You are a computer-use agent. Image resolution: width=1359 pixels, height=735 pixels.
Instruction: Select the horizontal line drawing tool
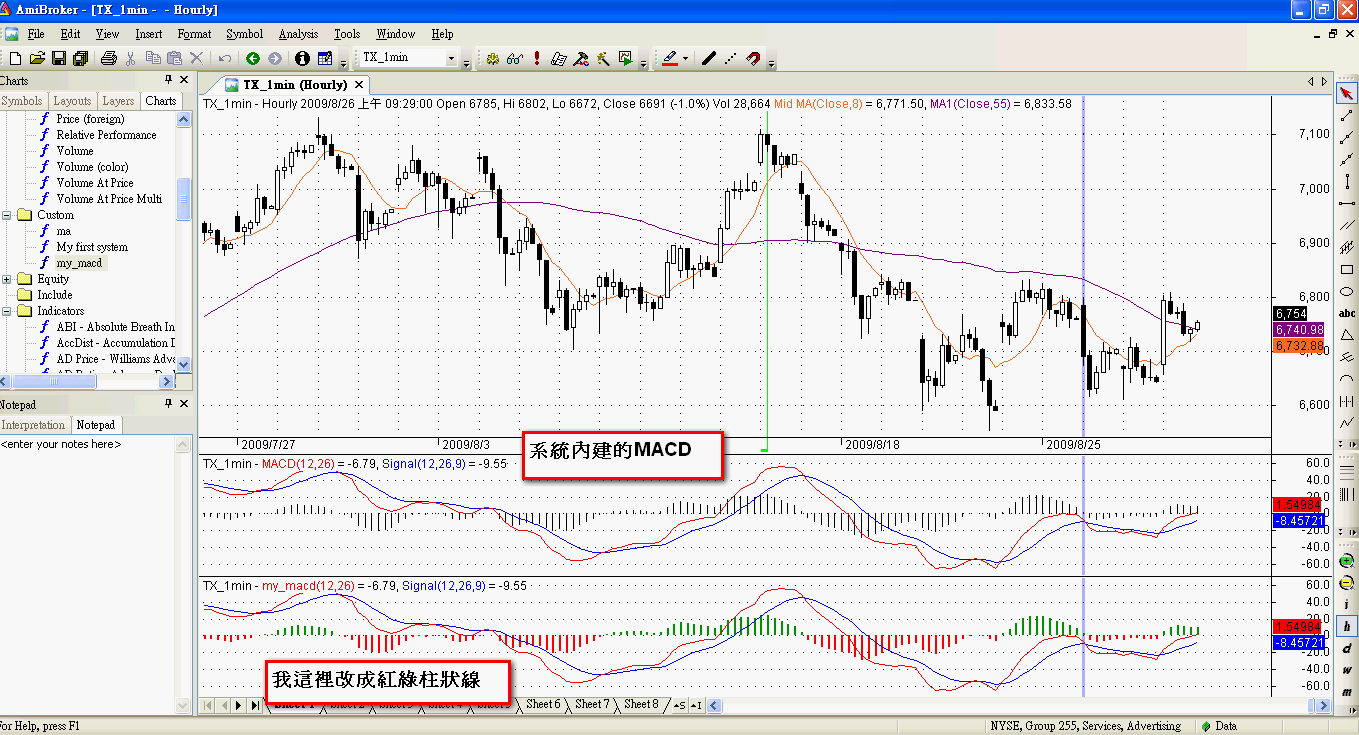[1347, 204]
